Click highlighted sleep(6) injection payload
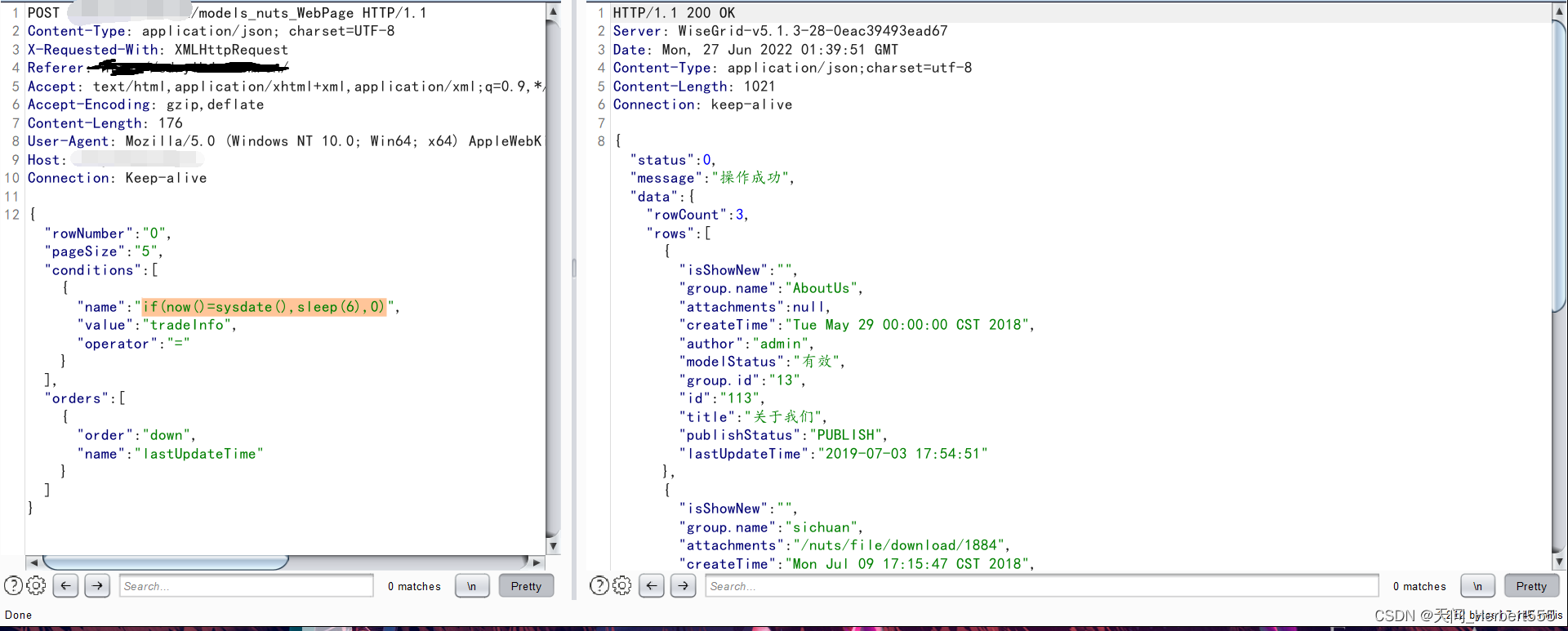This screenshot has width=1568, height=631. [x=263, y=307]
